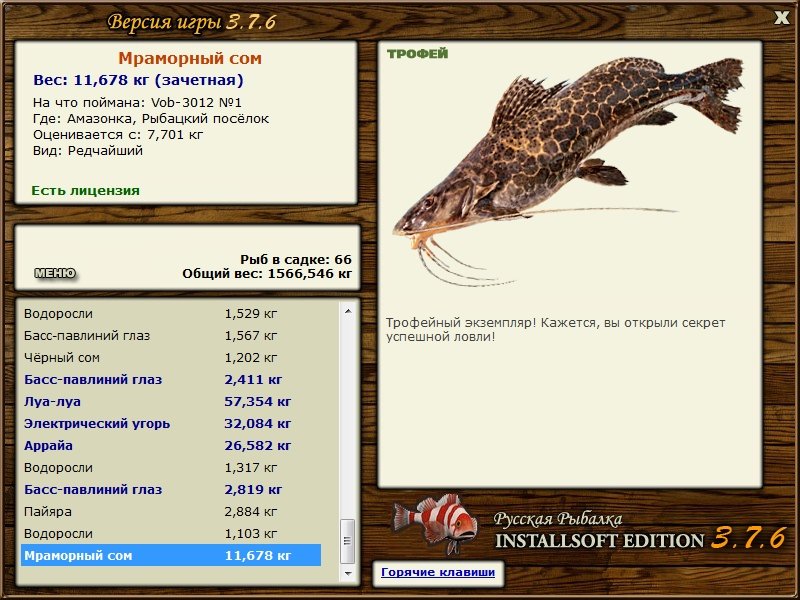Click the Общий вес: 1566,546 кг total
The height and width of the screenshot is (600, 800).
[x=267, y=273]
